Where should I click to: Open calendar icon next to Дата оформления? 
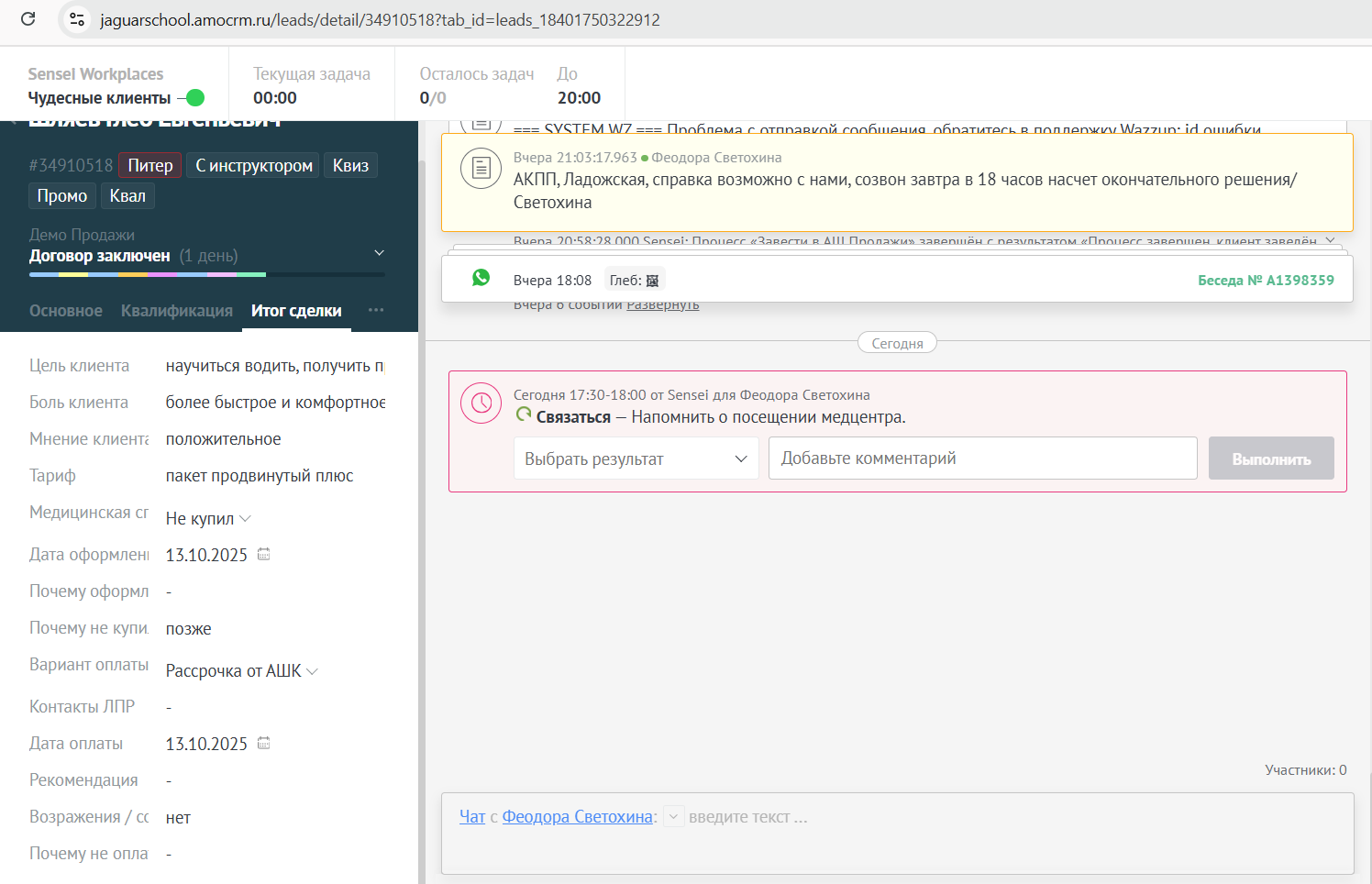tap(264, 554)
